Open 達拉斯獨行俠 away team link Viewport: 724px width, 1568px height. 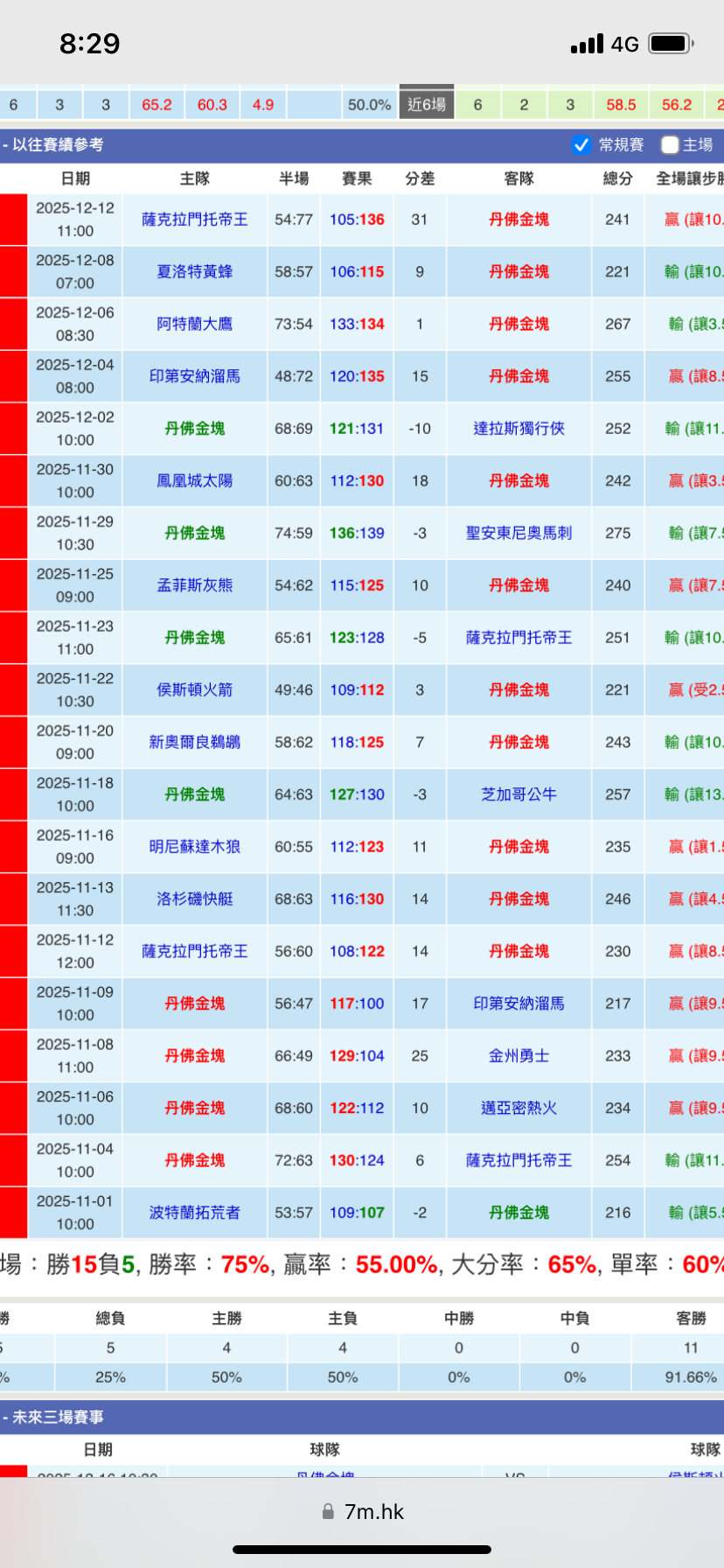click(x=519, y=429)
